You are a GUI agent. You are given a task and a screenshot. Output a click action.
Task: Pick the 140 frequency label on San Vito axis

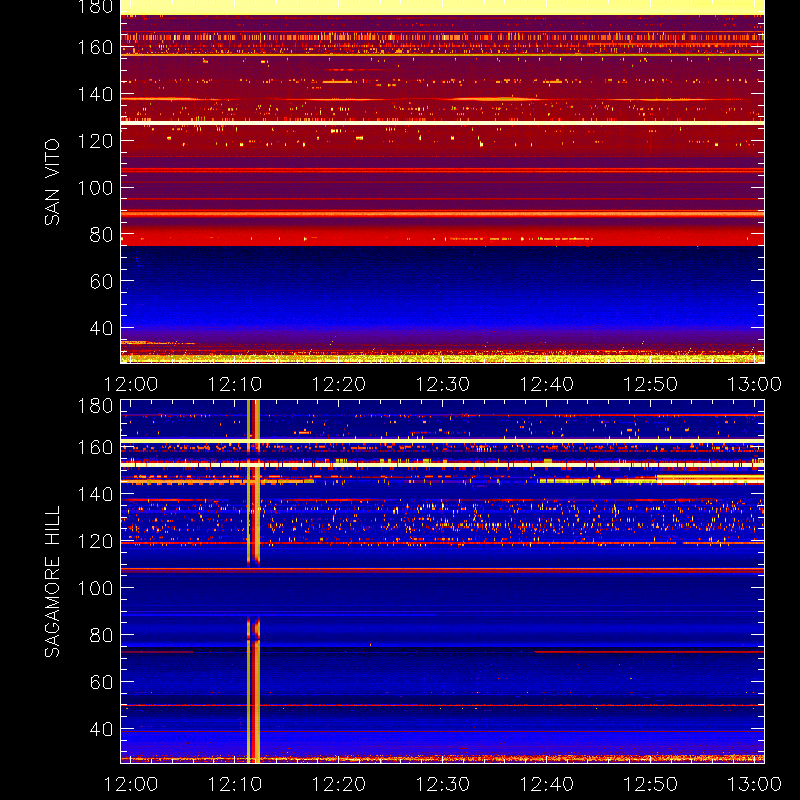[x=95, y=94]
